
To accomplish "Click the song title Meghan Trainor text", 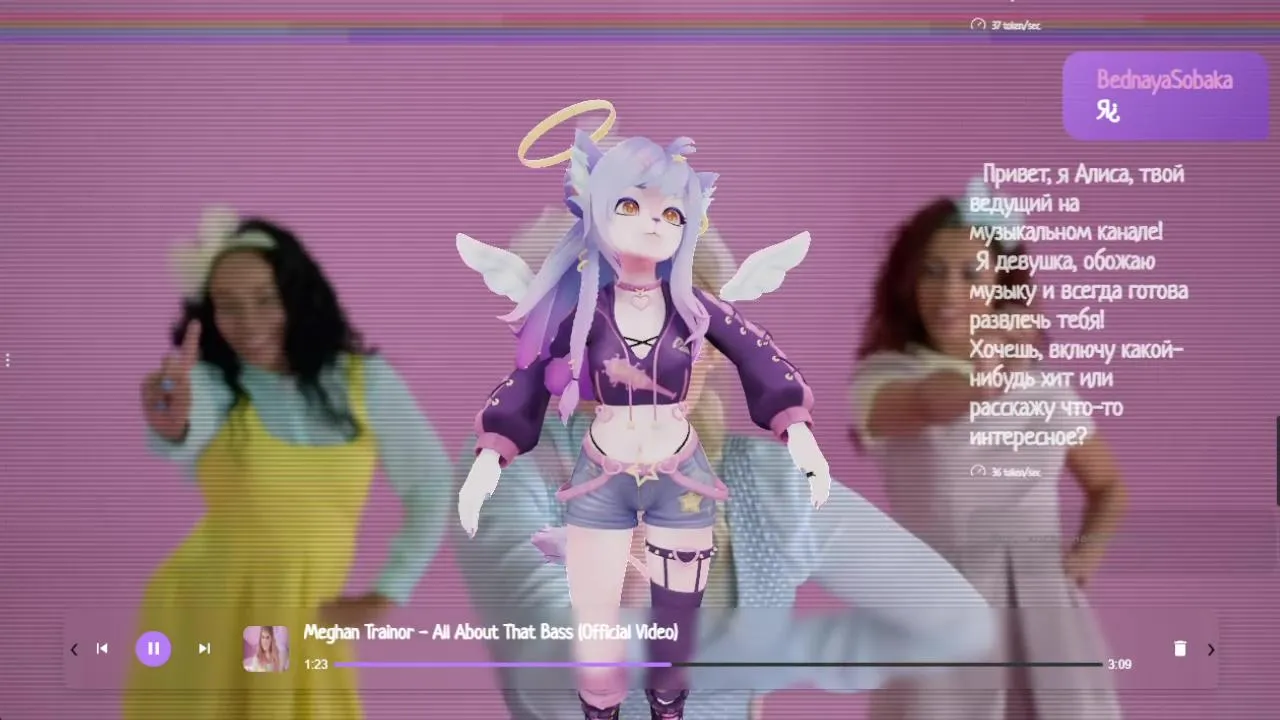I will 491,632.
